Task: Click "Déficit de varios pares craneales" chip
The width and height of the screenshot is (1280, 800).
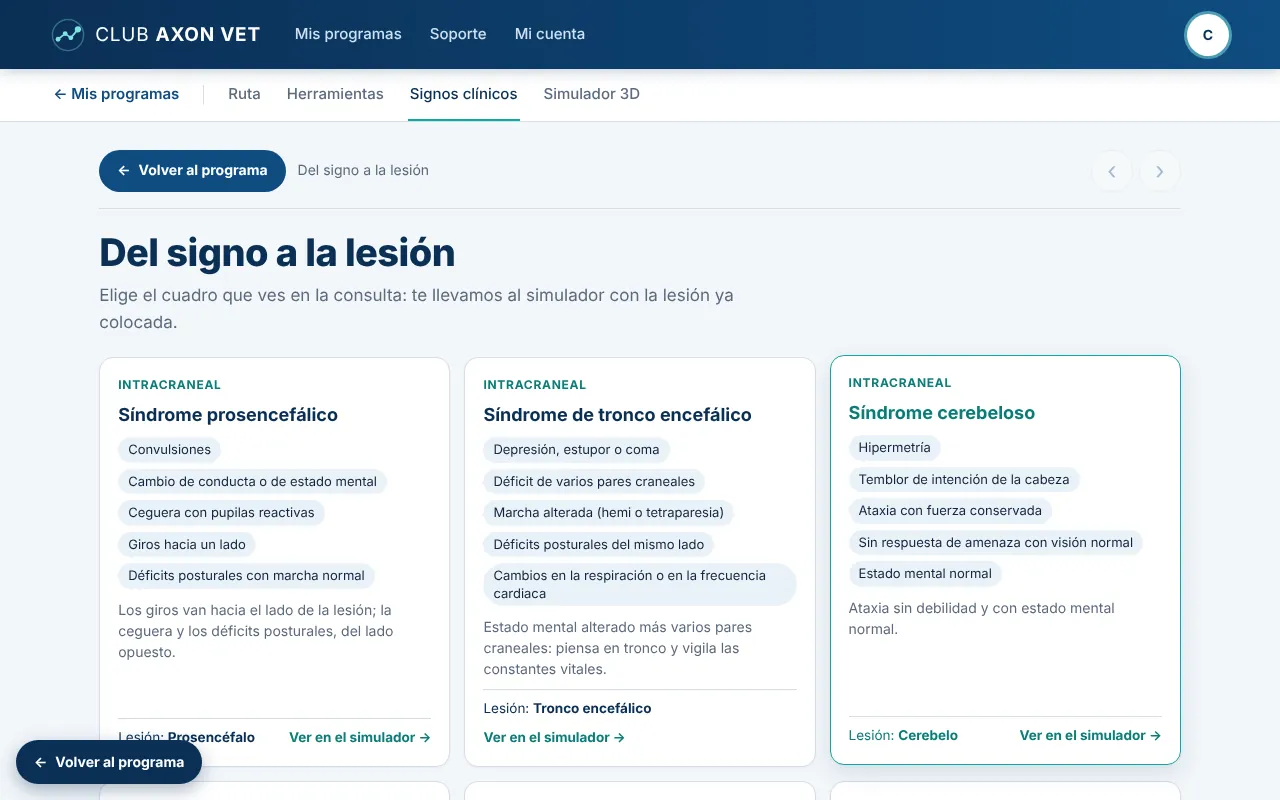Action: (x=594, y=482)
